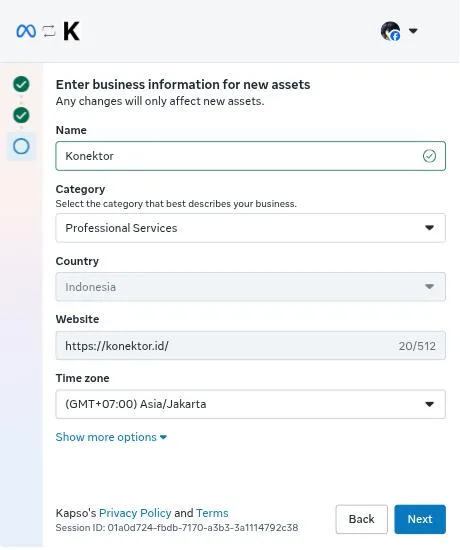
Task: Click the swap arrows icon between logos
Action: pos(49,31)
